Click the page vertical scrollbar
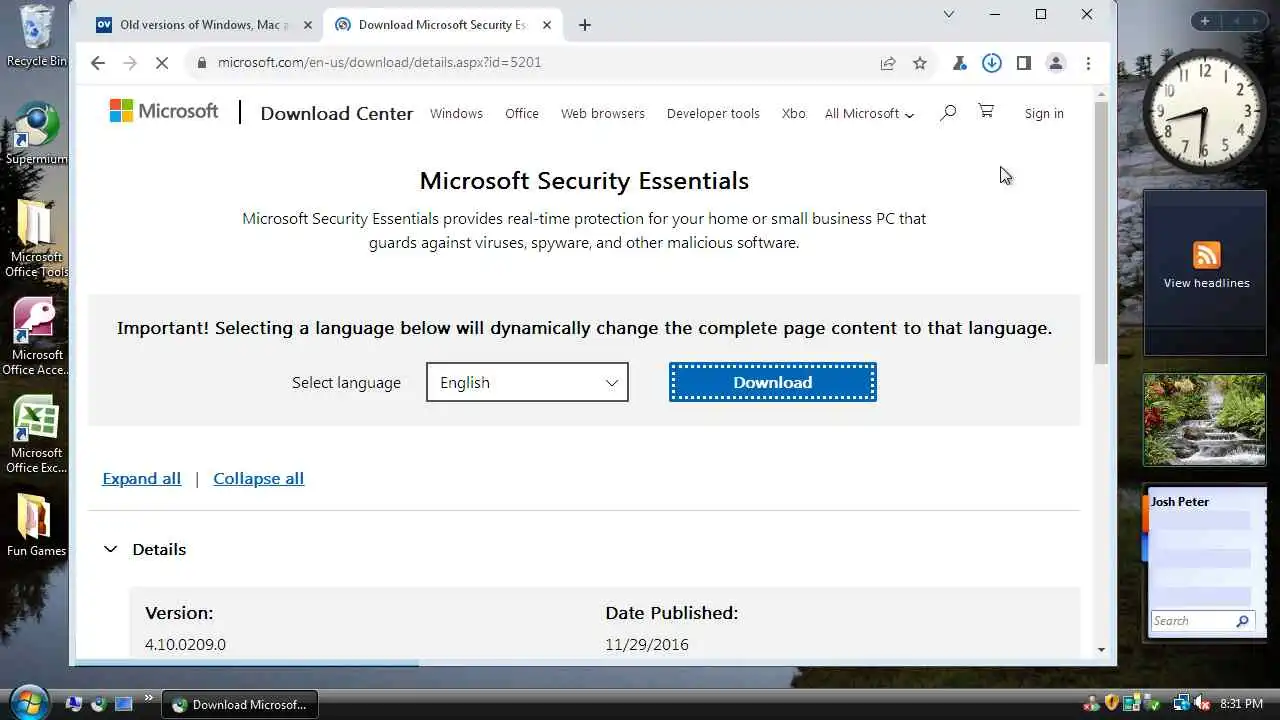This screenshot has width=1280, height=720. click(x=1101, y=232)
